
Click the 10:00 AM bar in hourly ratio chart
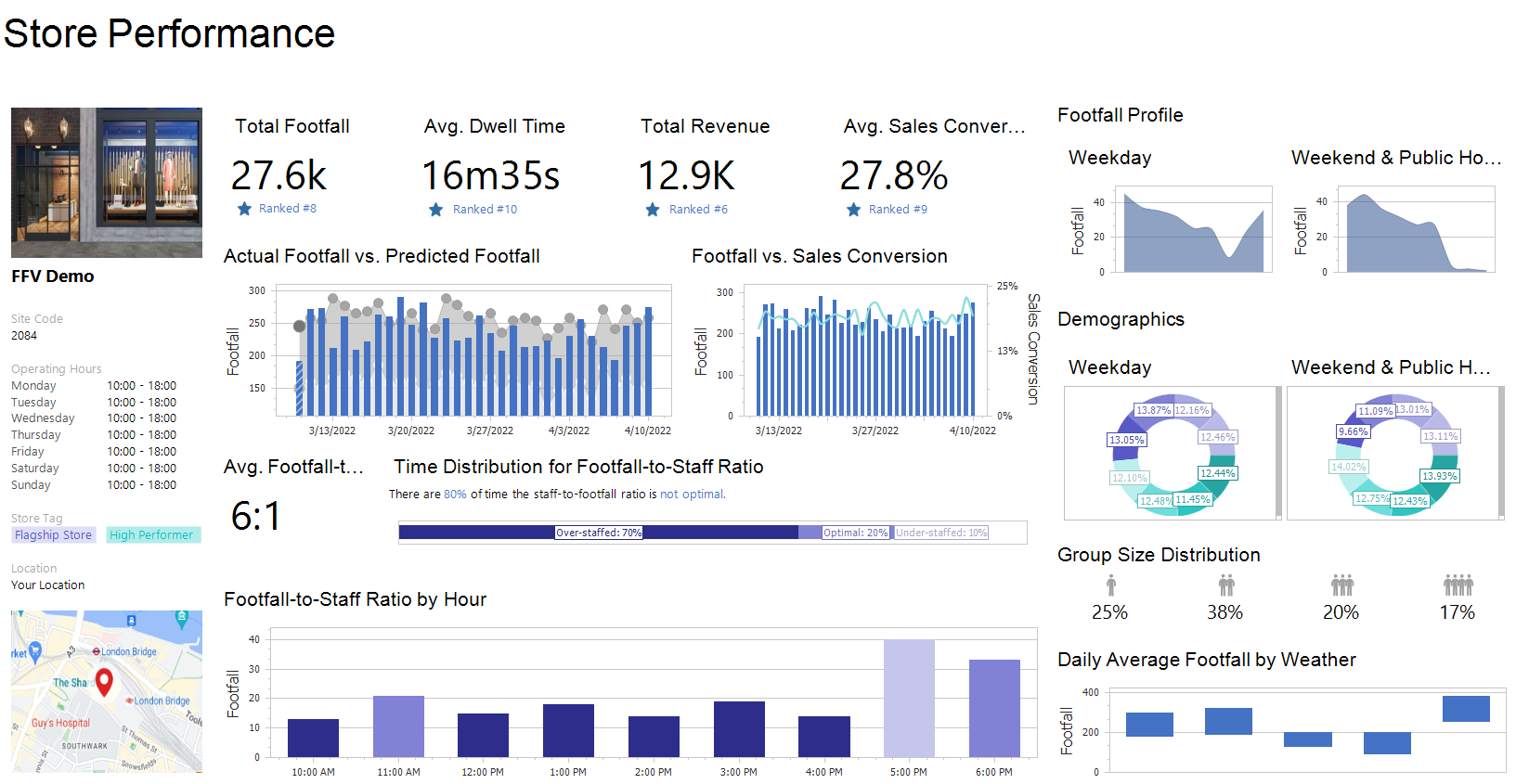pyautogui.click(x=313, y=739)
